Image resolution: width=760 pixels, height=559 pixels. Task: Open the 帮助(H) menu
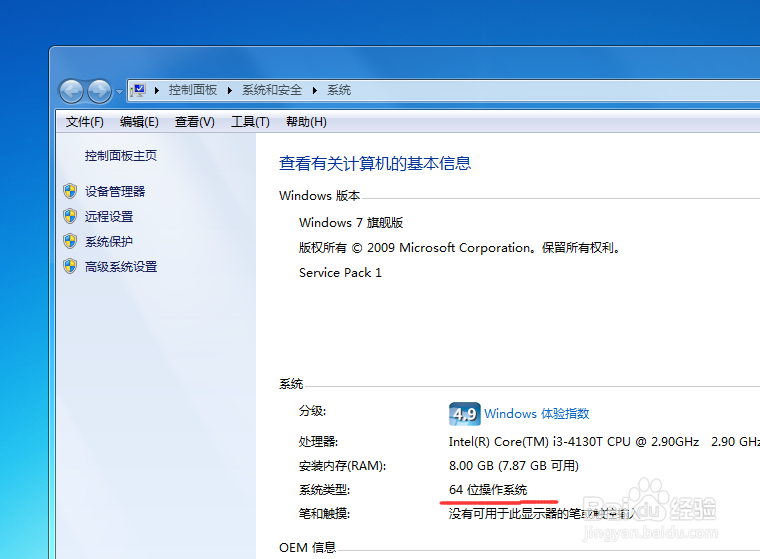[x=306, y=122]
